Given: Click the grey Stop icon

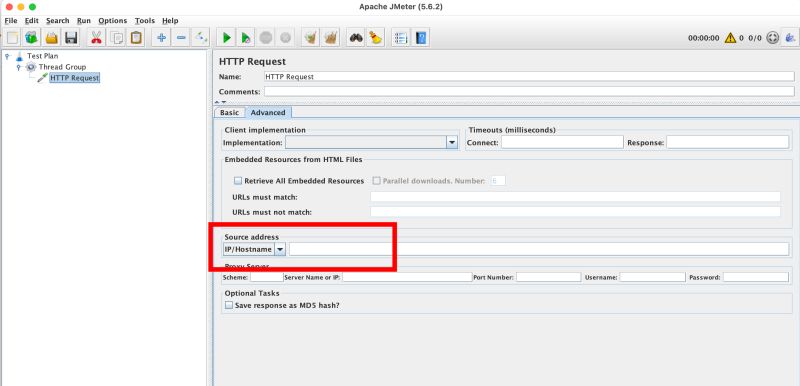Looking at the screenshot, I should point(265,38).
